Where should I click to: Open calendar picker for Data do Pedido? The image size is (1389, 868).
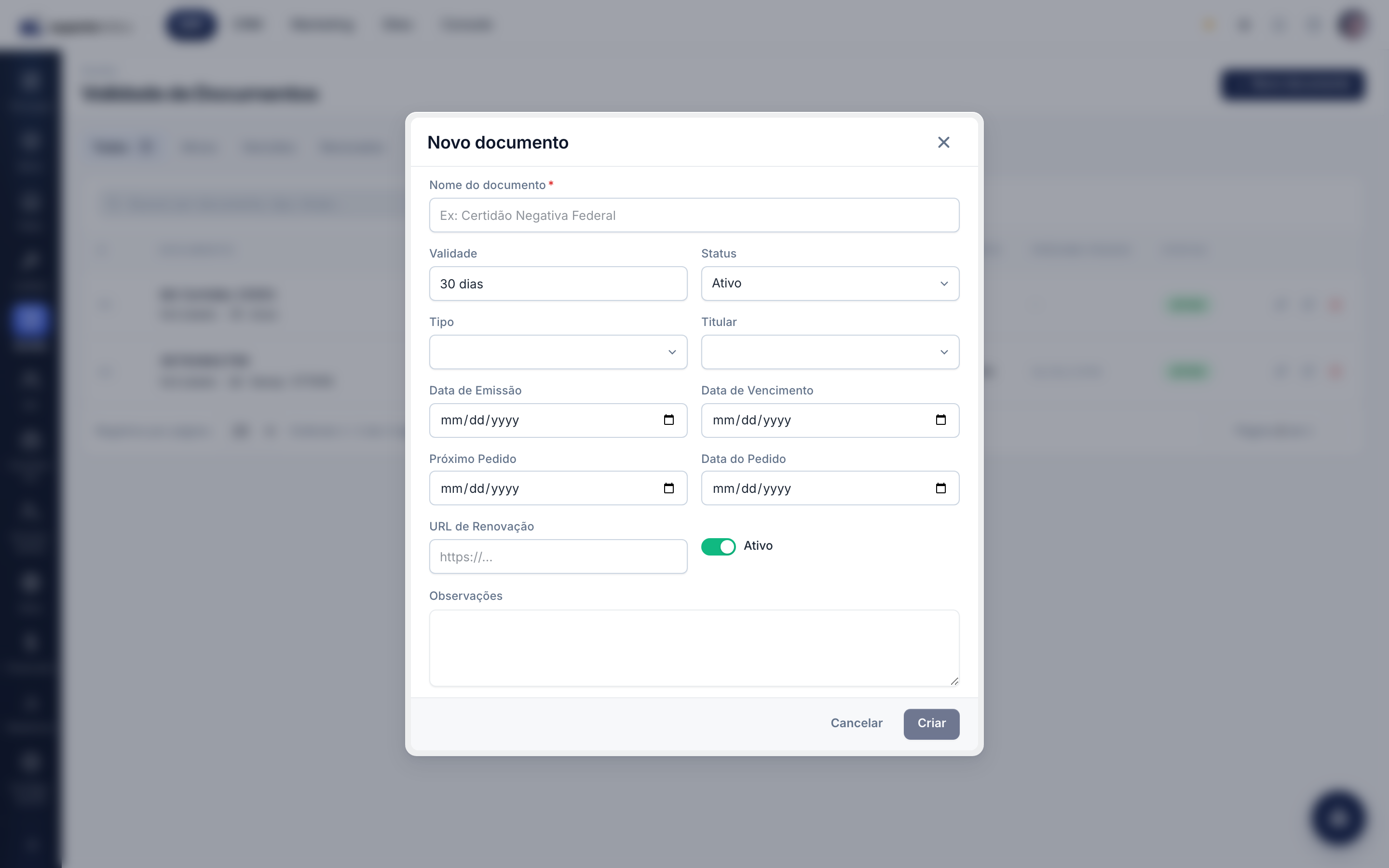pyautogui.click(x=941, y=488)
